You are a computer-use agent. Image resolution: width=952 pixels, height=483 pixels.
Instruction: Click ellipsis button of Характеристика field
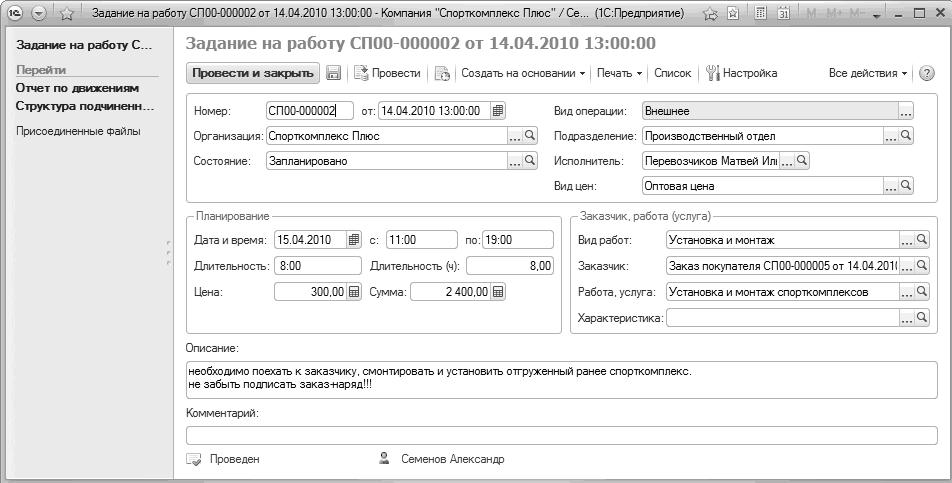pos(906,318)
